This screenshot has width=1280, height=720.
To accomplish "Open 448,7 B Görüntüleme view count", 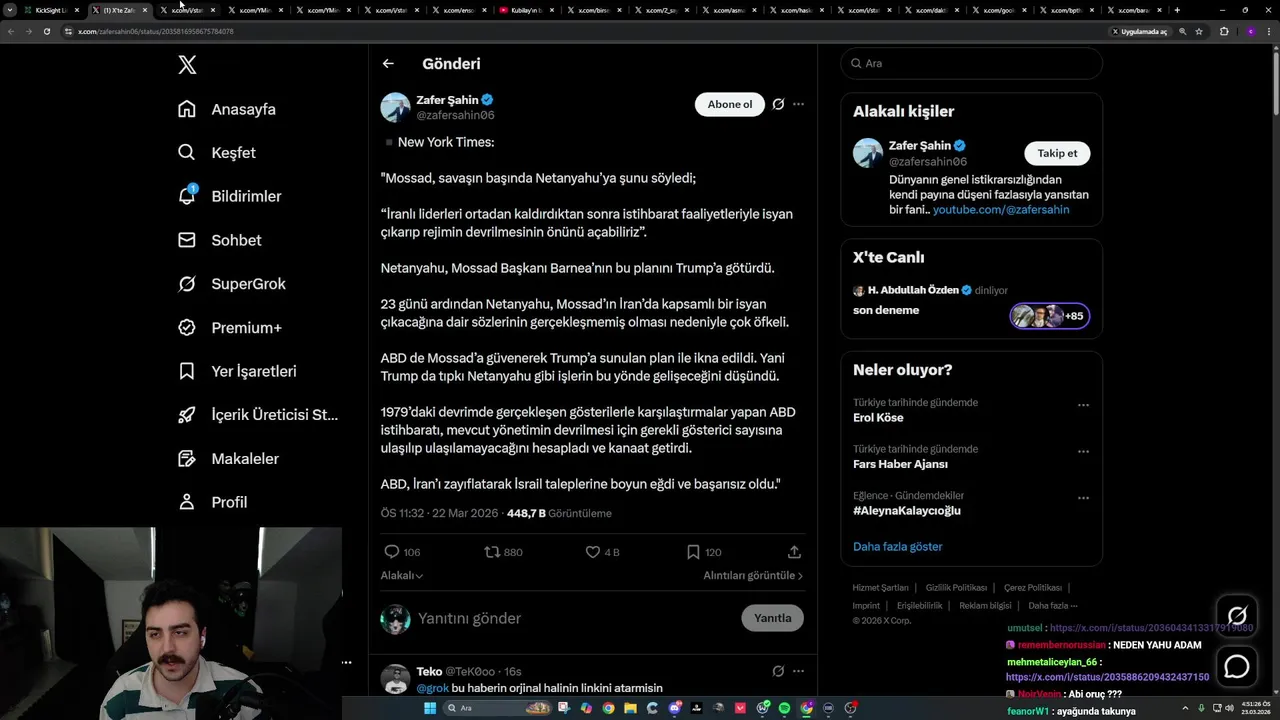I will (559, 513).
